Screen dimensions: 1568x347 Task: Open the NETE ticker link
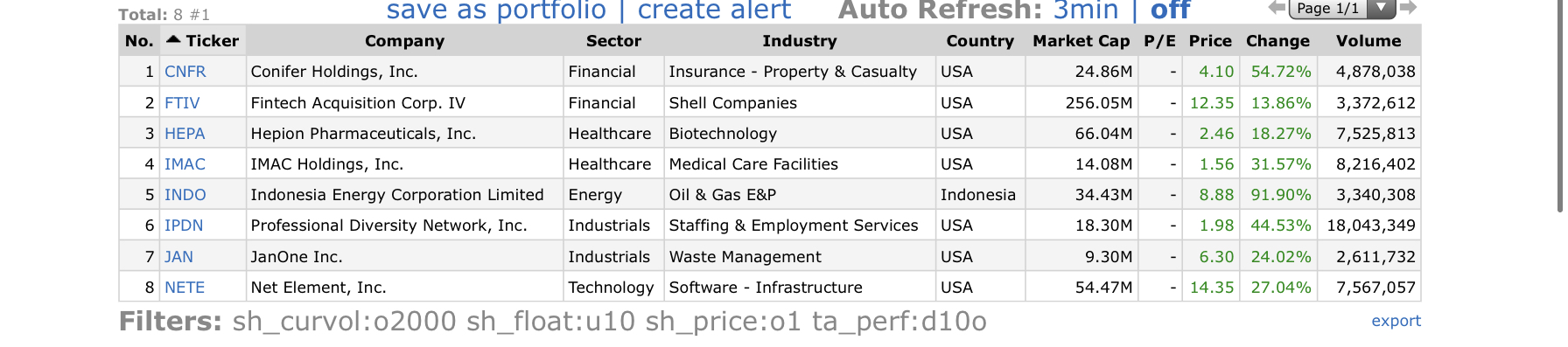[x=185, y=288]
